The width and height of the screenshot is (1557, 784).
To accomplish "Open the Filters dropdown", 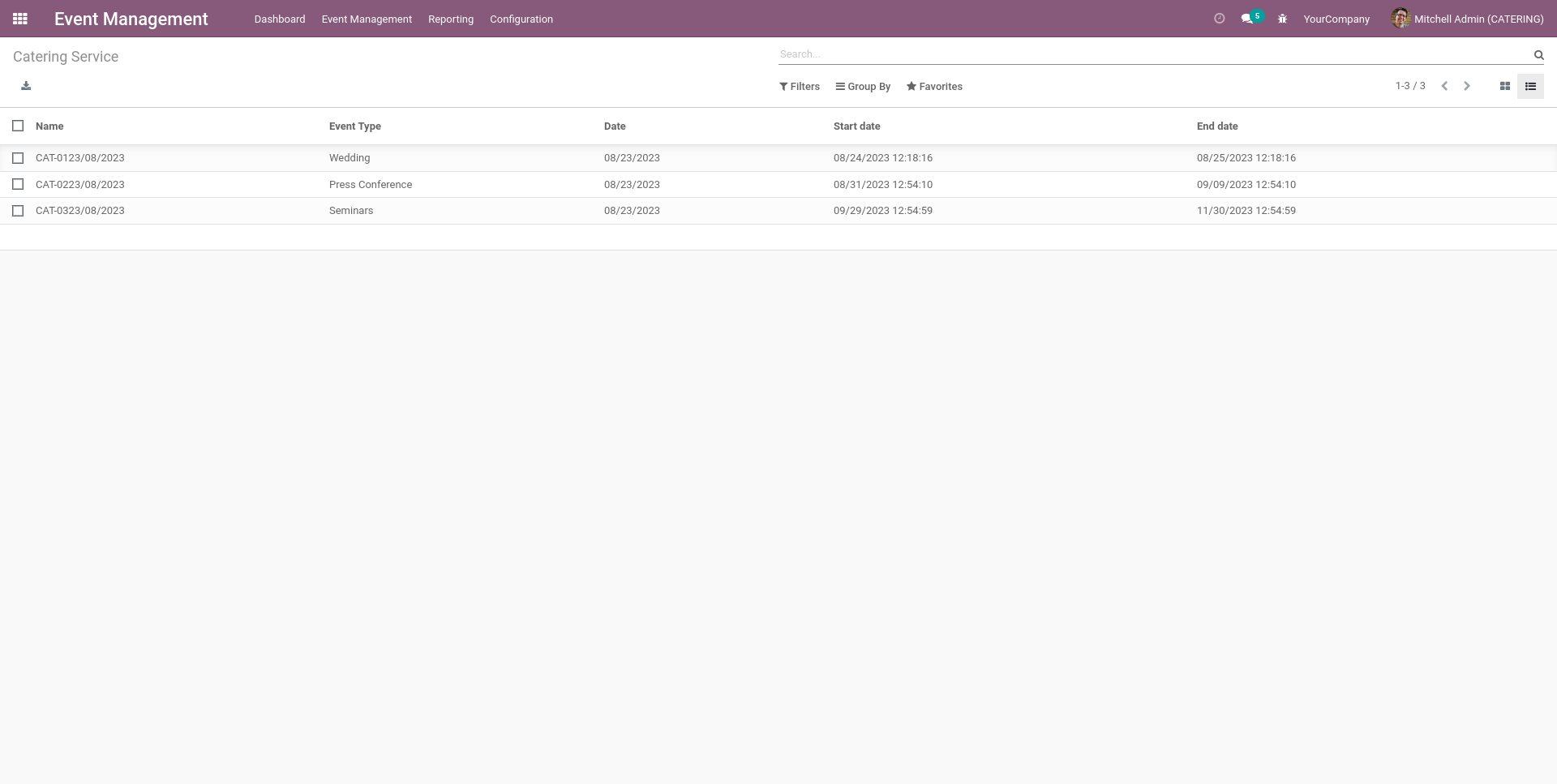I will 800,87.
